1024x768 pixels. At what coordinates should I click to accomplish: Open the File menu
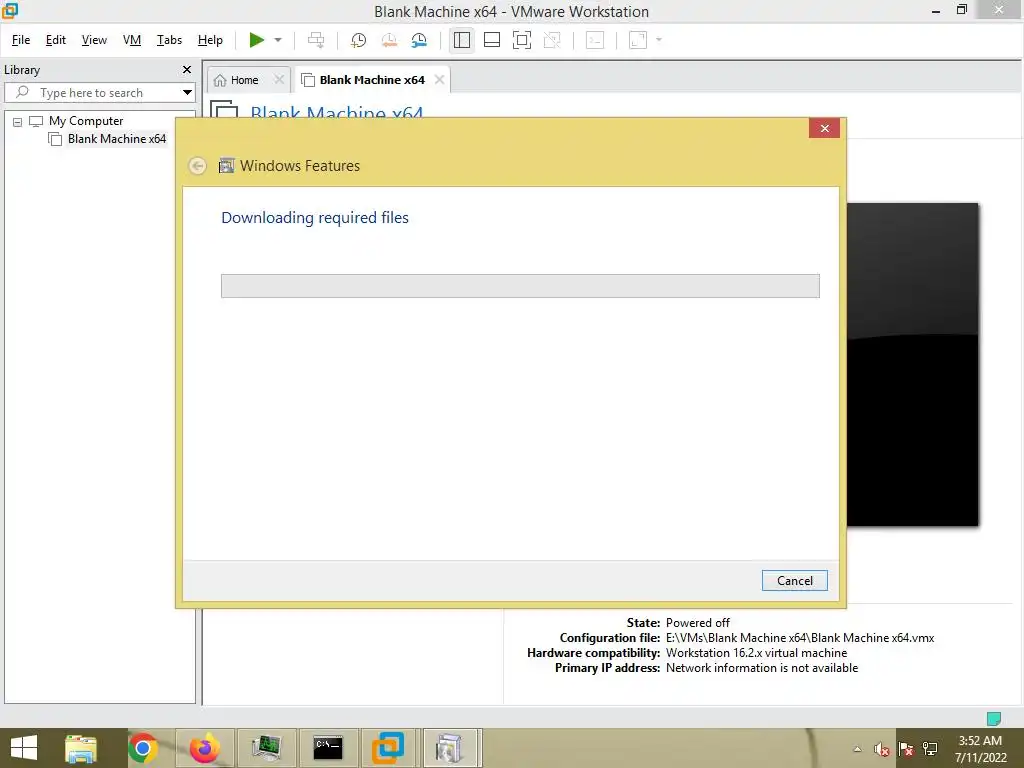[x=21, y=40]
